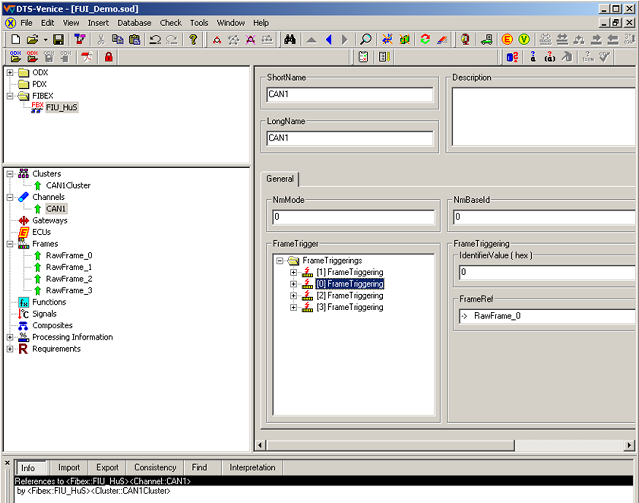Click the binoculars Find icon
The image size is (639, 503).
pos(290,40)
